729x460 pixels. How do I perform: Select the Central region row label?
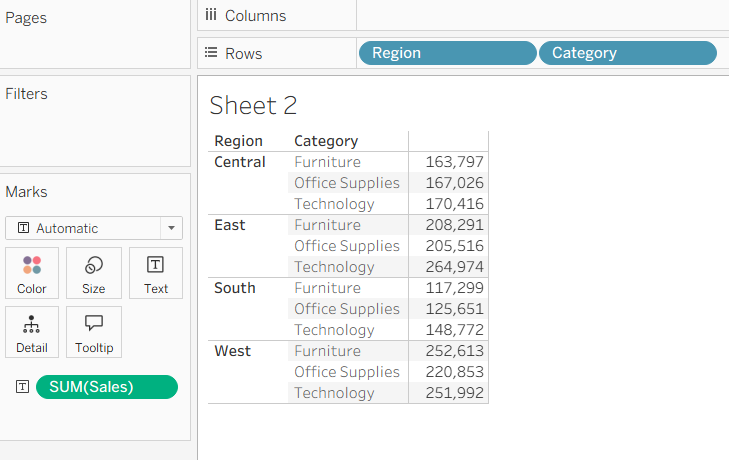coord(240,162)
